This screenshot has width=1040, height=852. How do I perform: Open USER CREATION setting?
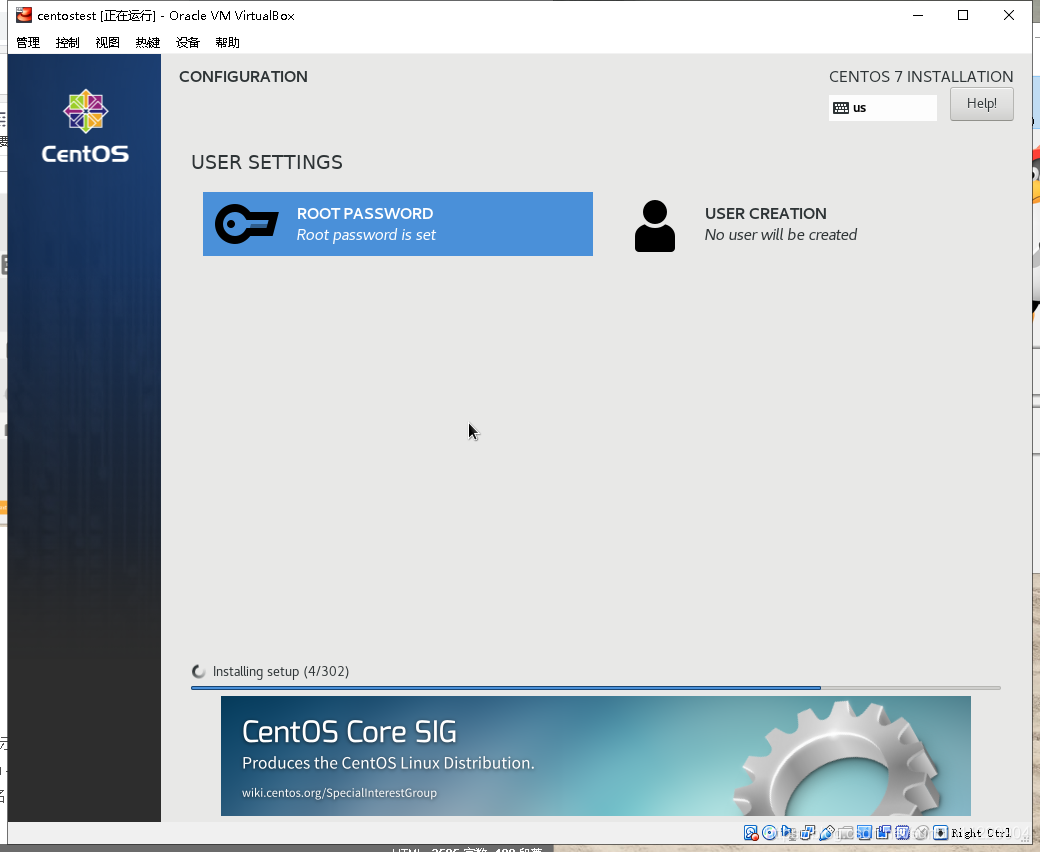click(x=806, y=224)
